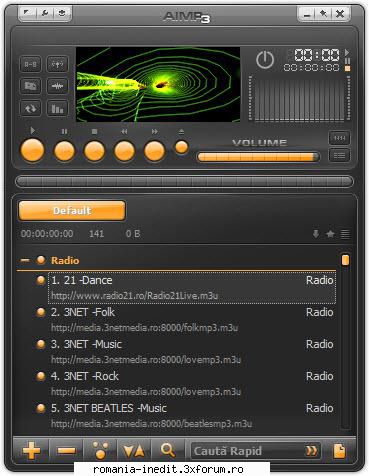Click the visualization display

(158, 84)
